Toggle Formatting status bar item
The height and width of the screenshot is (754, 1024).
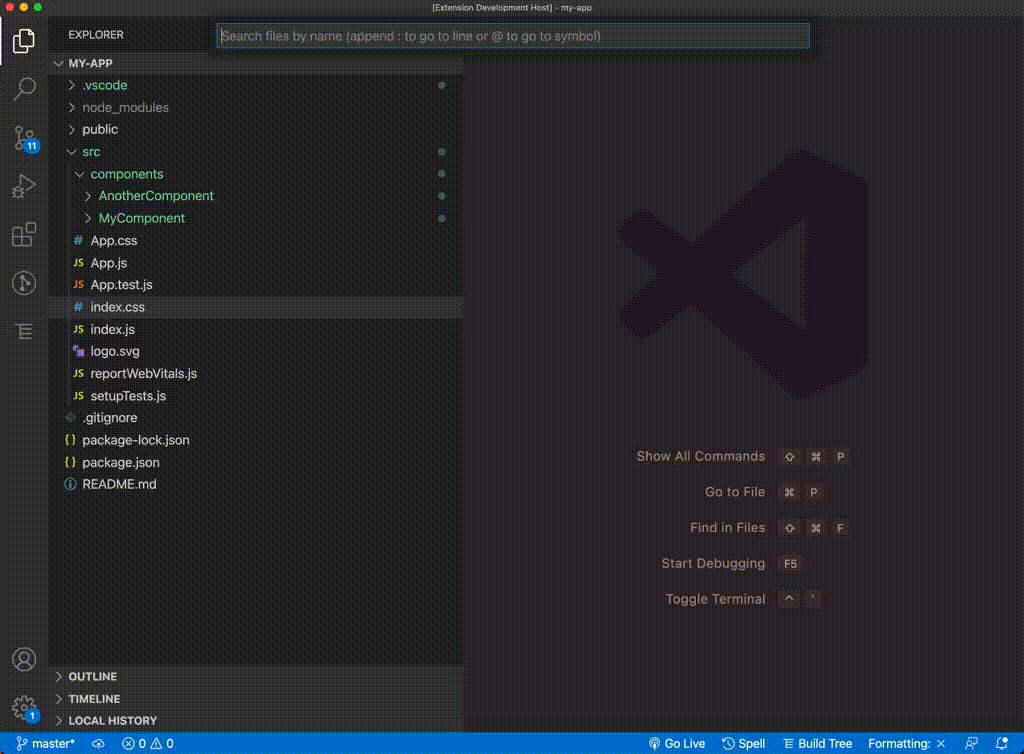coord(906,744)
